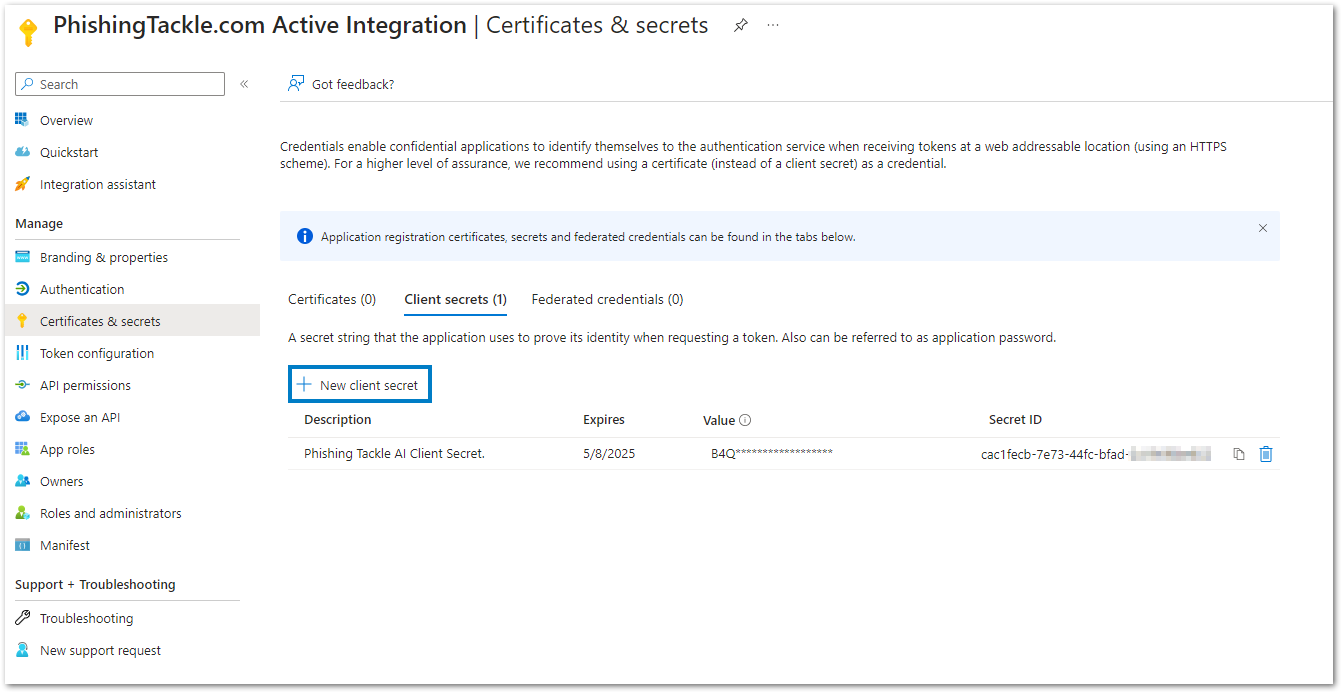Click the Expires column header
This screenshot has height=693, width=1342.
pyautogui.click(x=604, y=420)
